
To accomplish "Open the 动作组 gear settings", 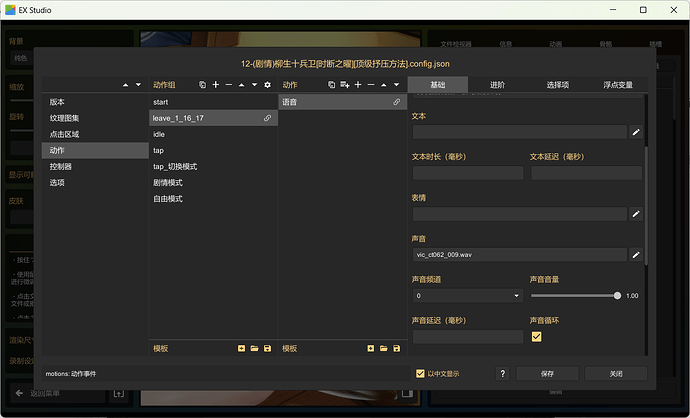I will (x=268, y=84).
